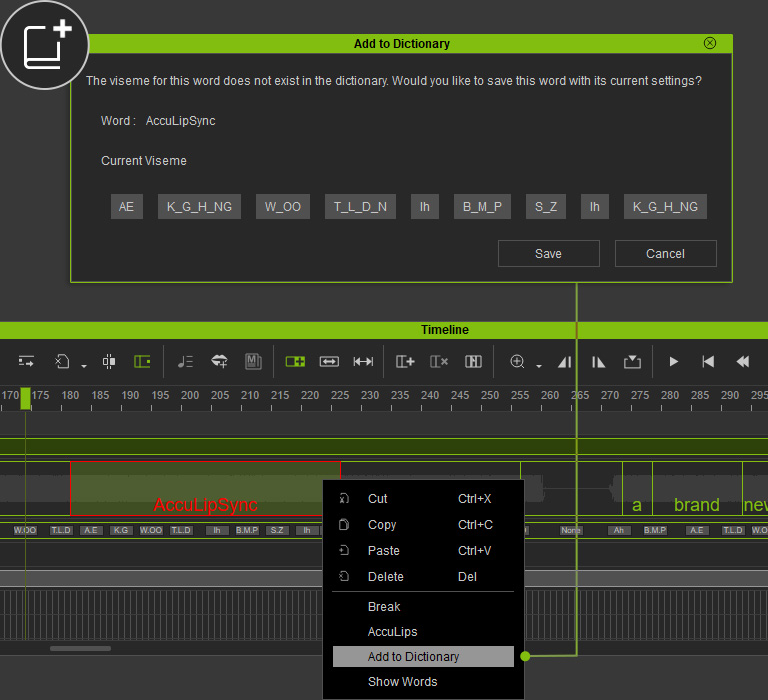Select AccuLips in the context menu
The image size is (768, 700).
392,632
